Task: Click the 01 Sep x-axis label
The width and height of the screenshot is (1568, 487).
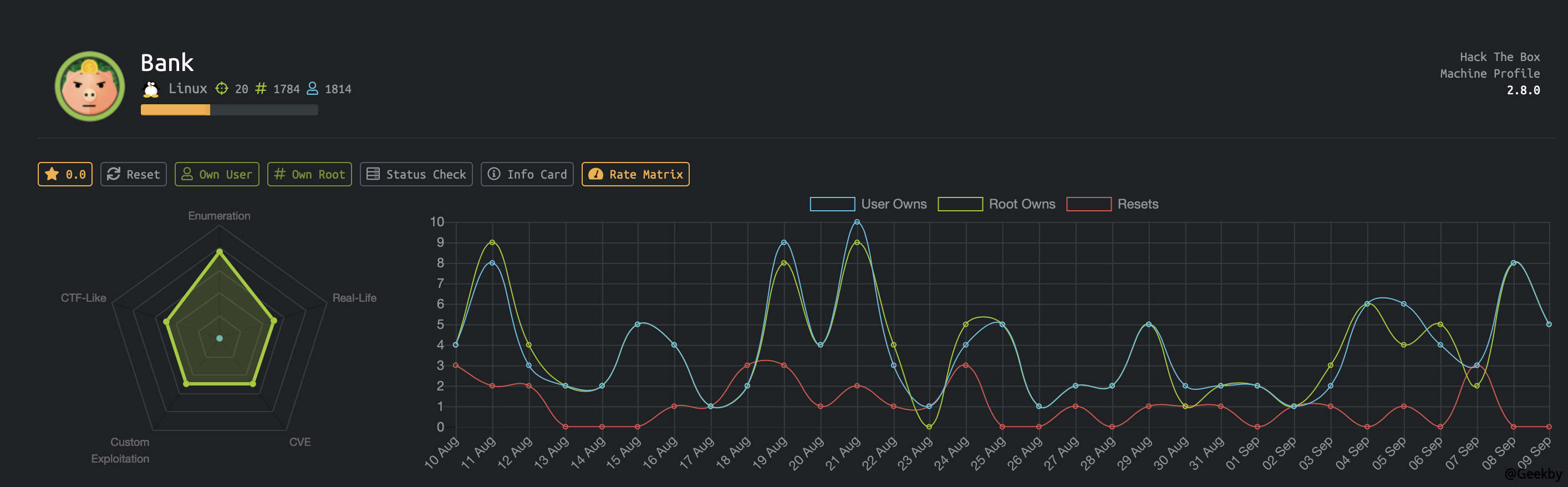Action: coord(1243,452)
